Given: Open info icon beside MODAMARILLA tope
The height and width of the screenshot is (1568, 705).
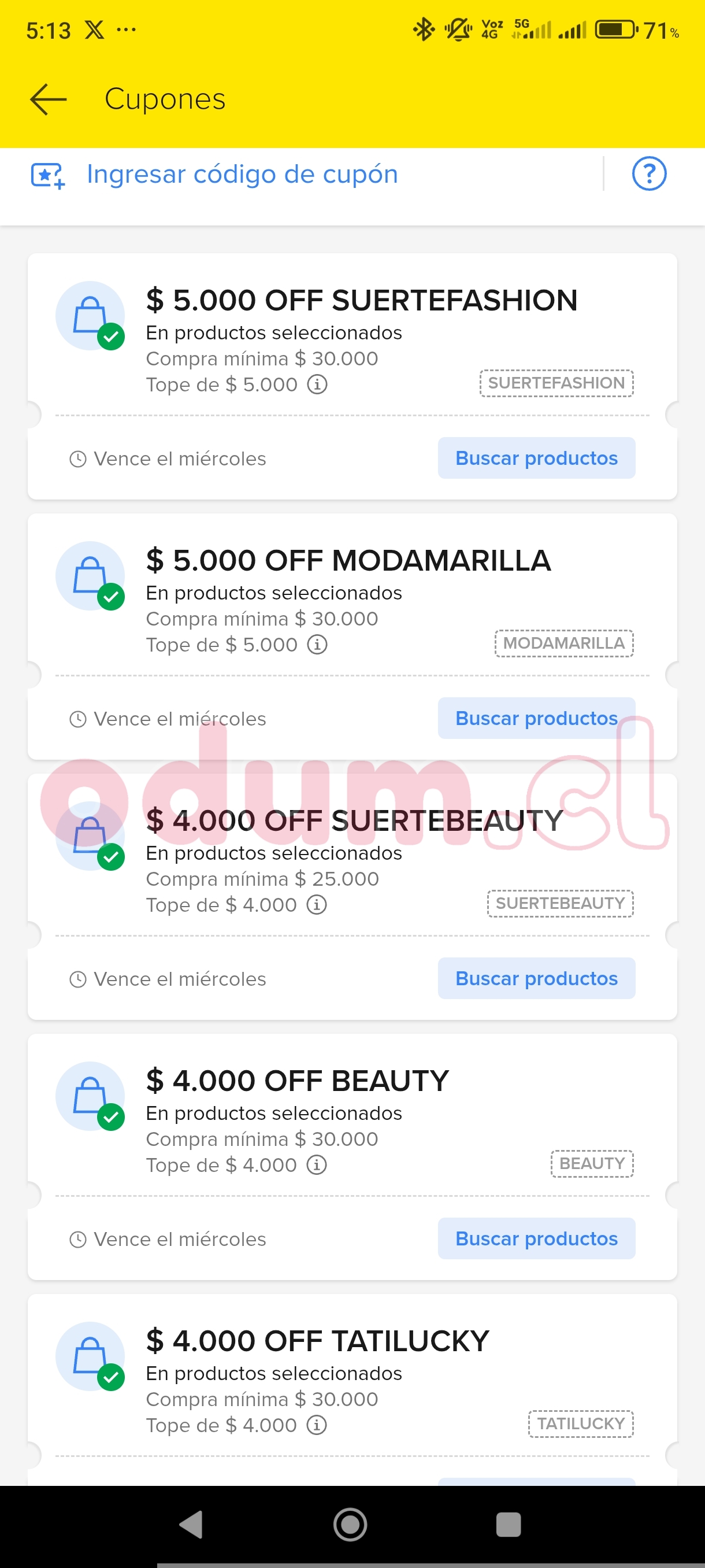Looking at the screenshot, I should click(x=317, y=645).
